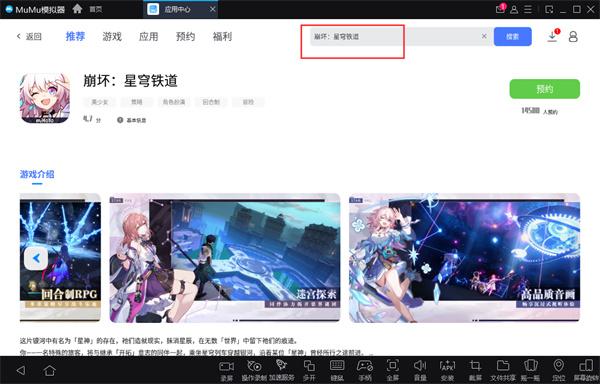Screen dimensions: 600x384
Task: Click the game title 崩坏：星穹铁道
Action: pos(130,81)
